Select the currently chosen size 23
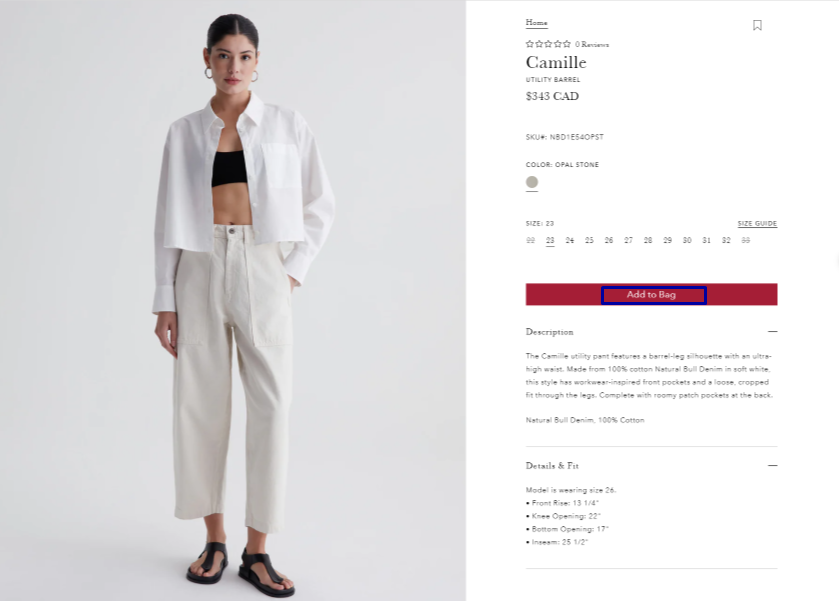Screen dimensions: 839x601 click(550, 240)
